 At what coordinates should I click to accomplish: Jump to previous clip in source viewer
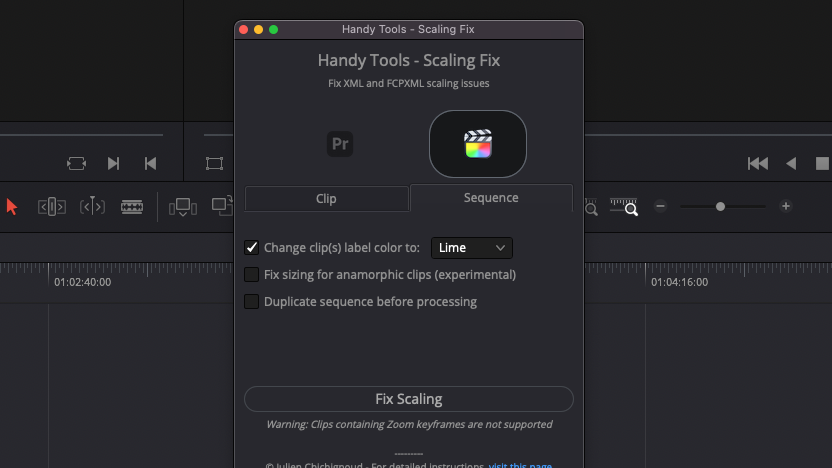[151, 163]
